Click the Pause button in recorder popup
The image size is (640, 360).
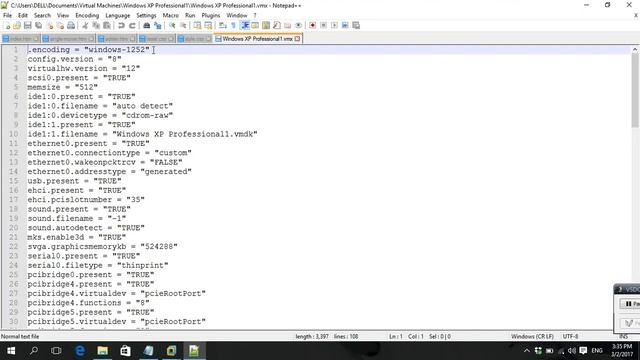click(630, 304)
